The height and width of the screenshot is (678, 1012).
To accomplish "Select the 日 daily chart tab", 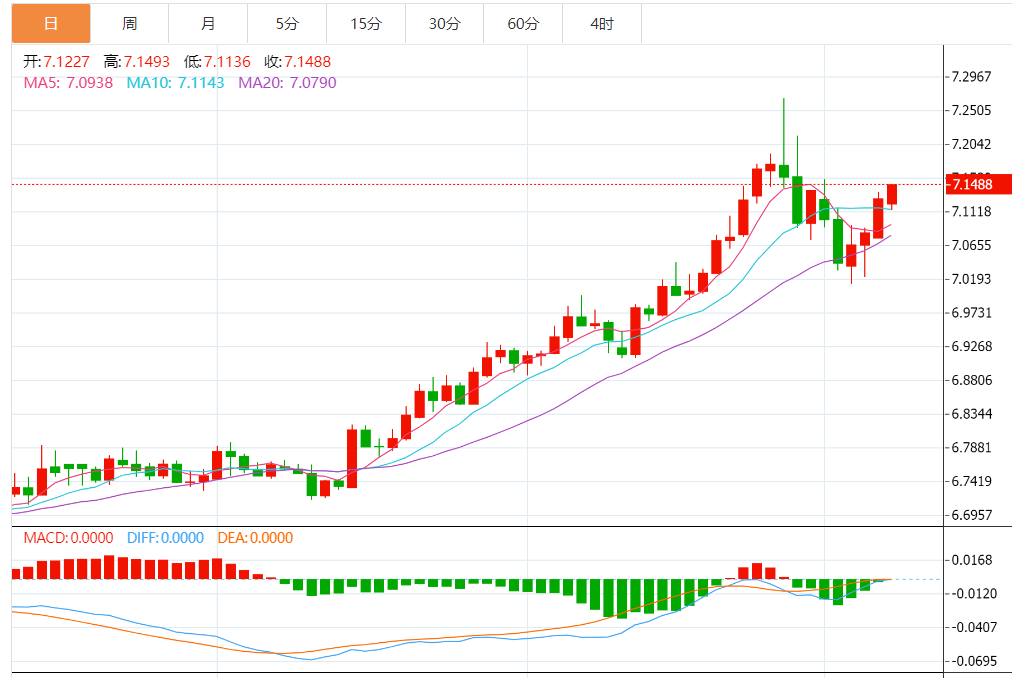I will coord(51,24).
